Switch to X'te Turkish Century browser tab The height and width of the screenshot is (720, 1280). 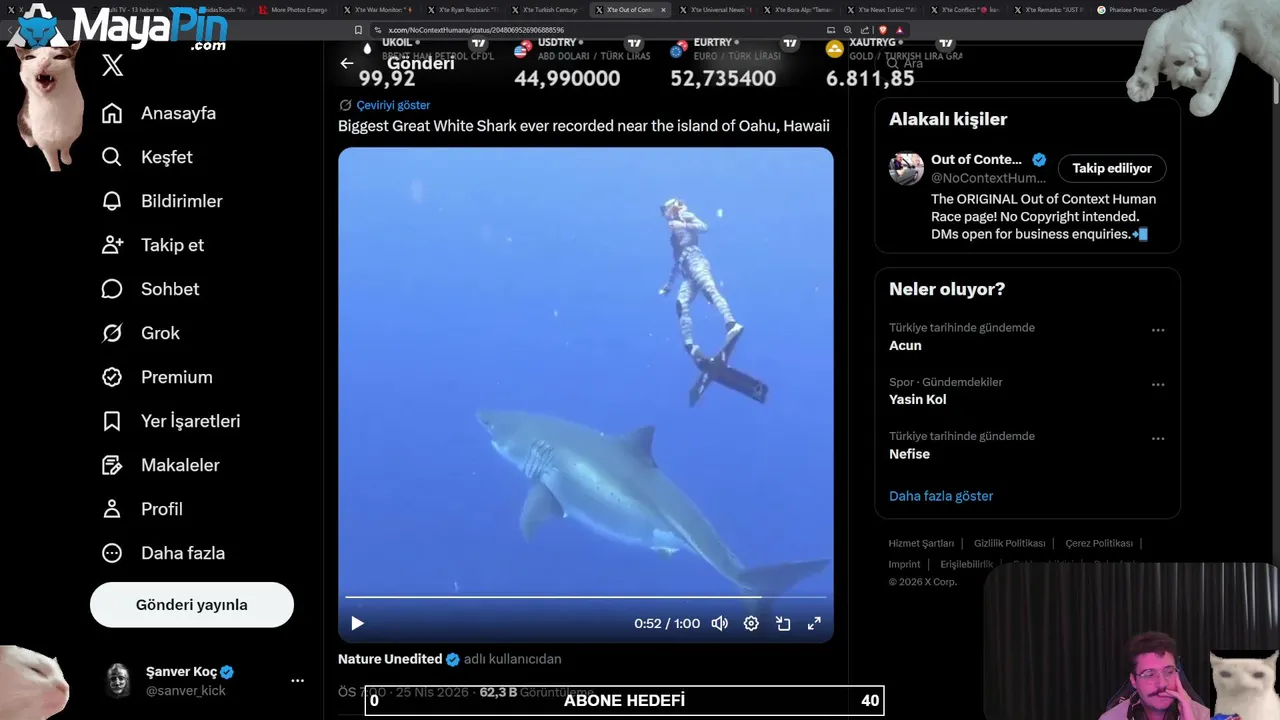[x=546, y=10]
